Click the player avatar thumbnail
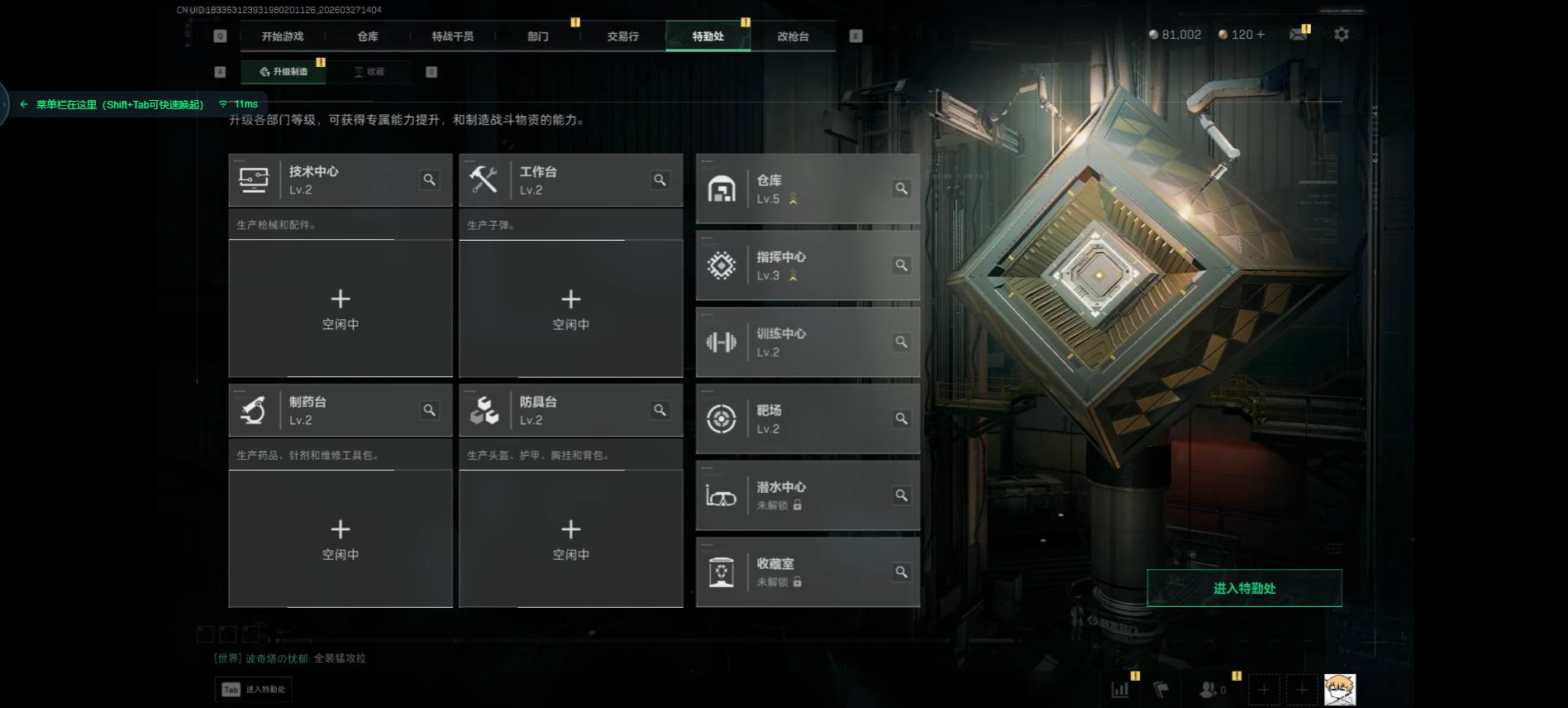The height and width of the screenshot is (708, 1568). pyautogui.click(x=1340, y=689)
